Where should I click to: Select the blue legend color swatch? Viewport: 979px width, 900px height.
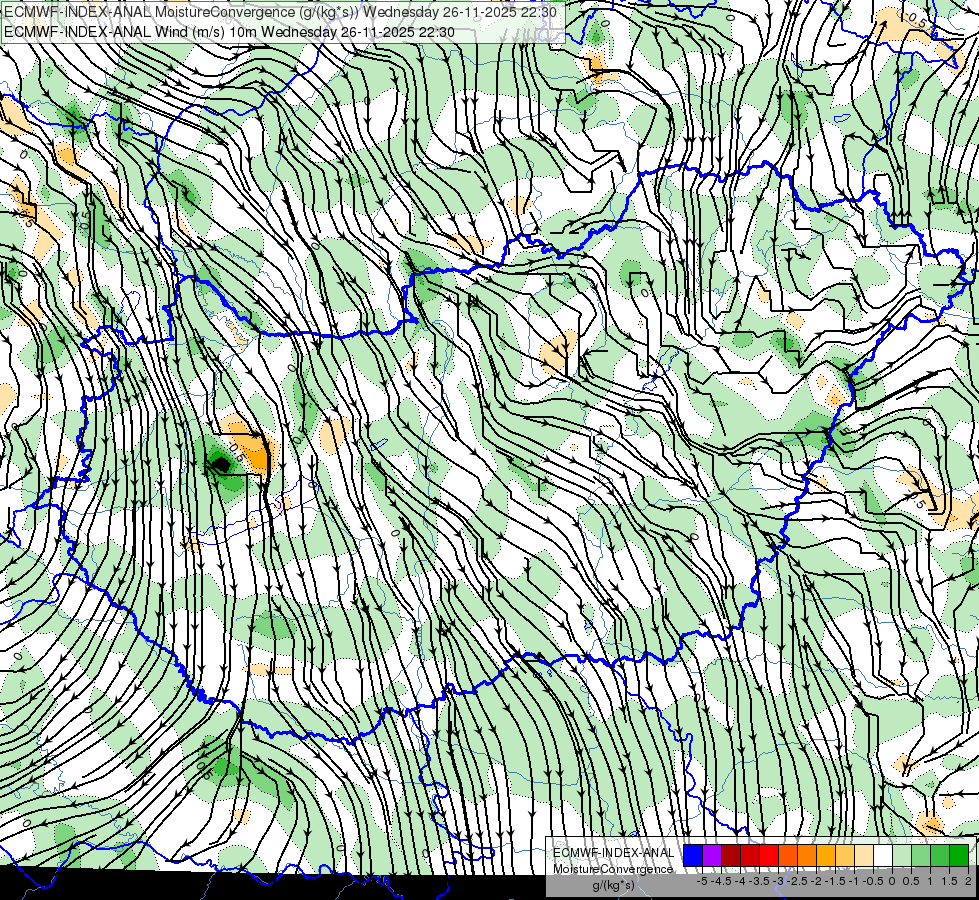[693, 855]
